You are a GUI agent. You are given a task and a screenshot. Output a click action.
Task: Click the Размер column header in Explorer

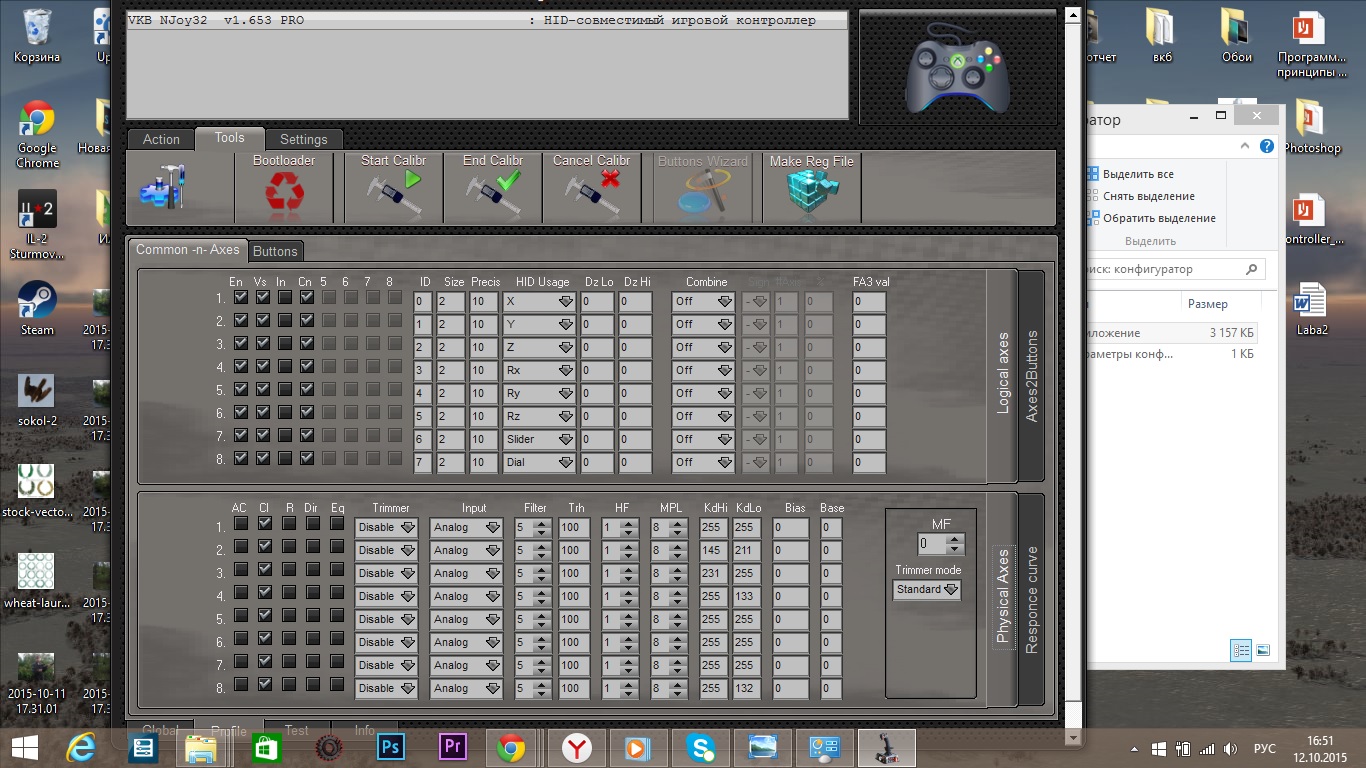pos(1207,304)
